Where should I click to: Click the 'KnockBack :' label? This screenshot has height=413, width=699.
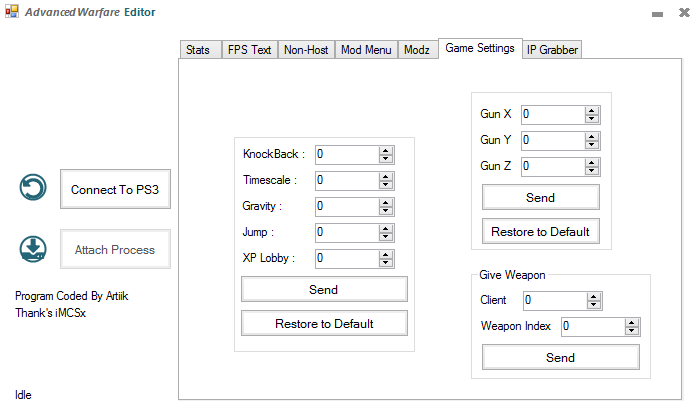click(274, 154)
